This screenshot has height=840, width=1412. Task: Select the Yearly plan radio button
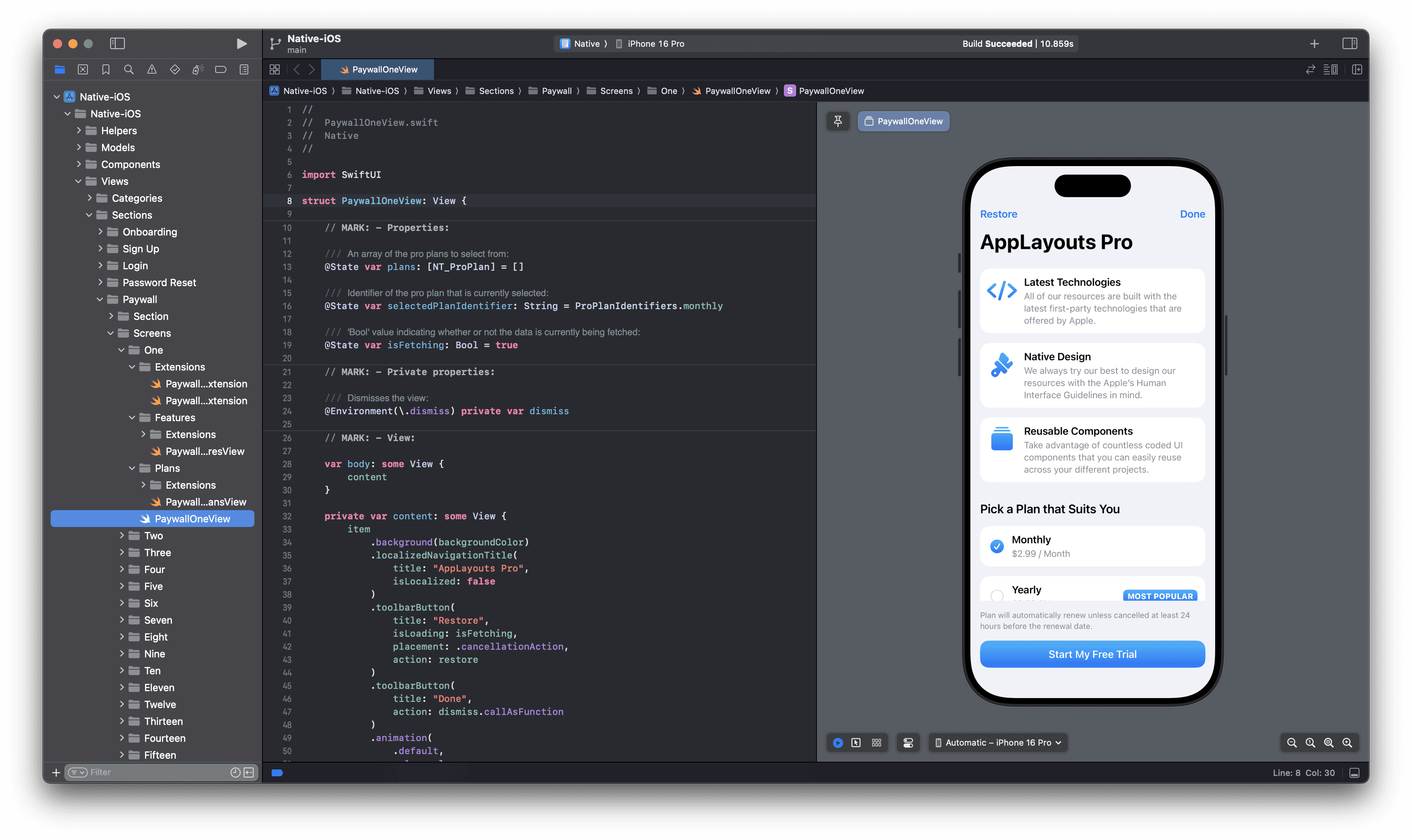click(x=997, y=596)
